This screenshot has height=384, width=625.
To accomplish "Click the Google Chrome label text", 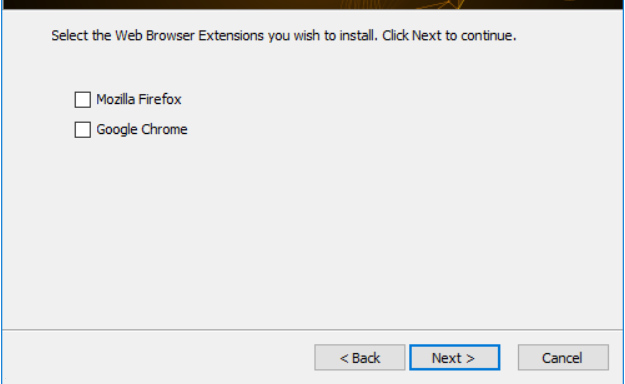I will (142, 130).
